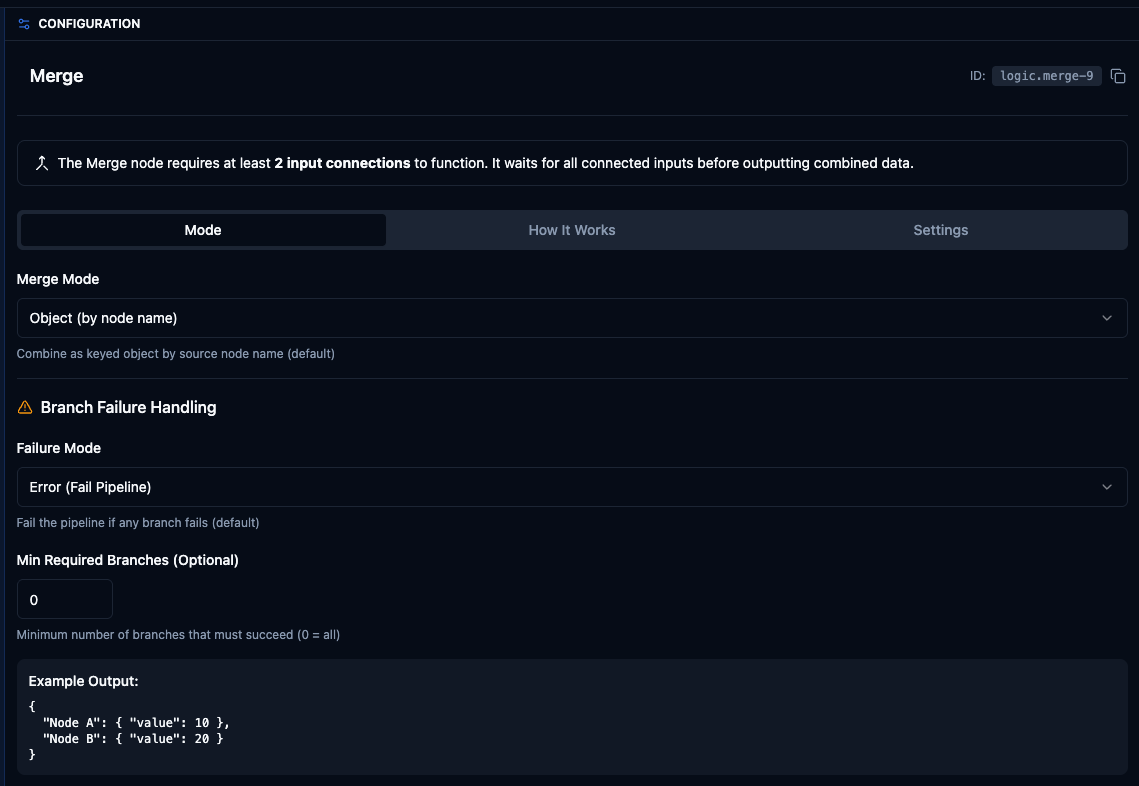Click the Branch Failure Handling heading
This screenshot has height=786, width=1139.
point(128,407)
